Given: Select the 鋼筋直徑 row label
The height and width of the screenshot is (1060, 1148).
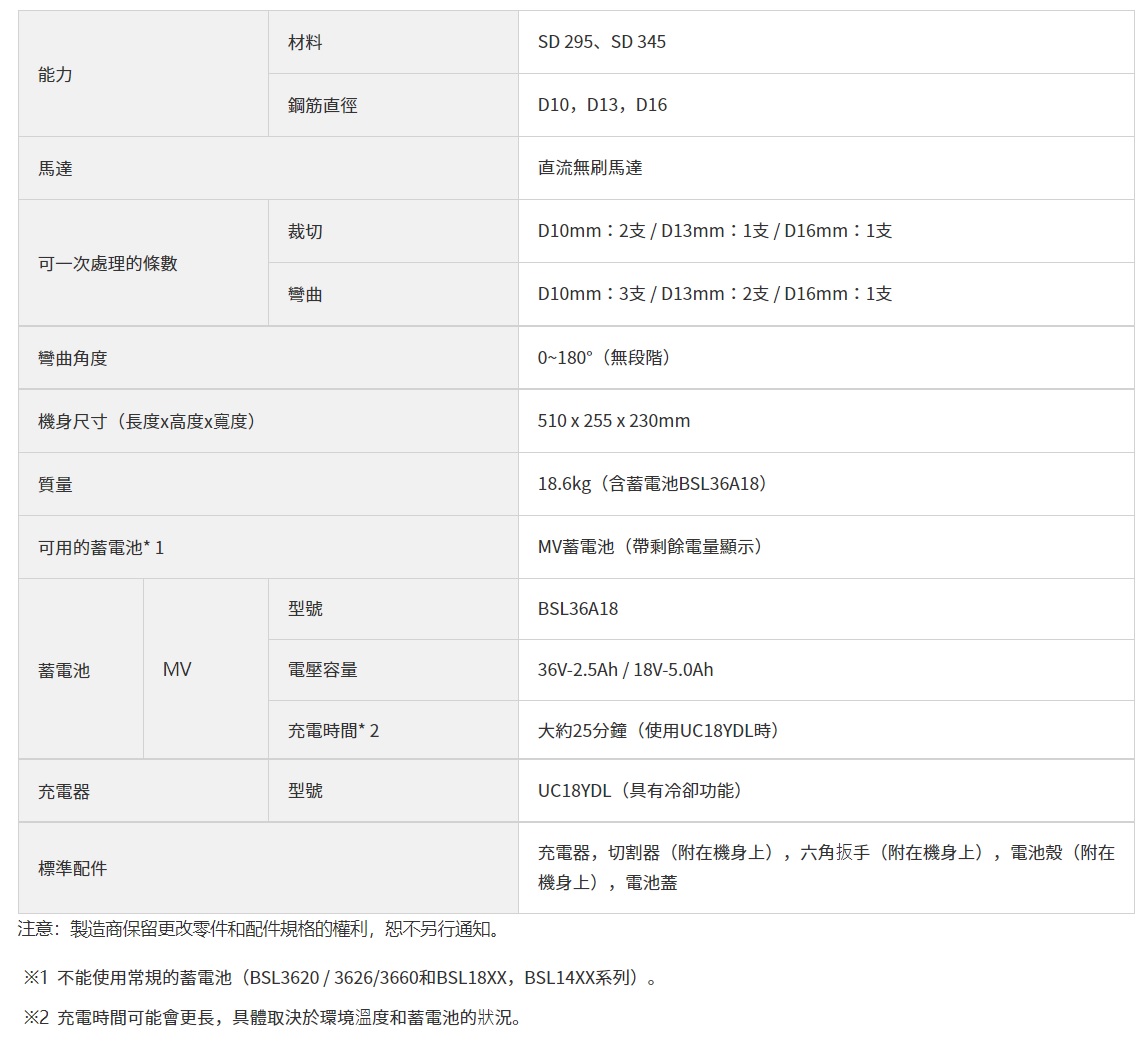Looking at the screenshot, I should pyautogui.click(x=322, y=105).
